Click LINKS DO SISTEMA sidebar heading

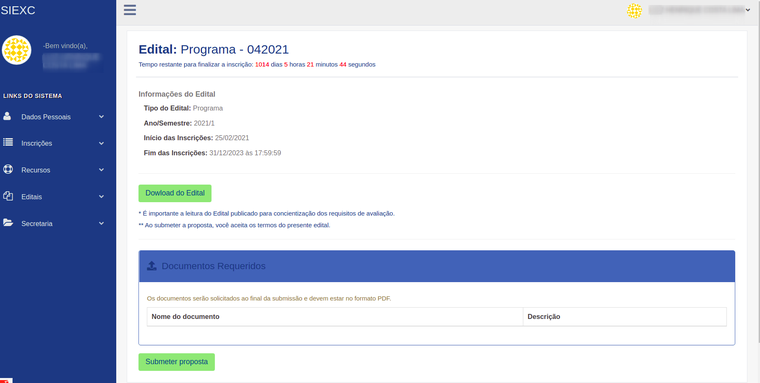(32, 96)
